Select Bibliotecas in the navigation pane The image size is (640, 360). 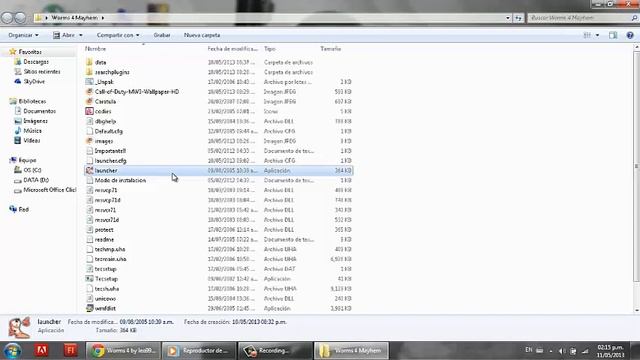point(32,101)
